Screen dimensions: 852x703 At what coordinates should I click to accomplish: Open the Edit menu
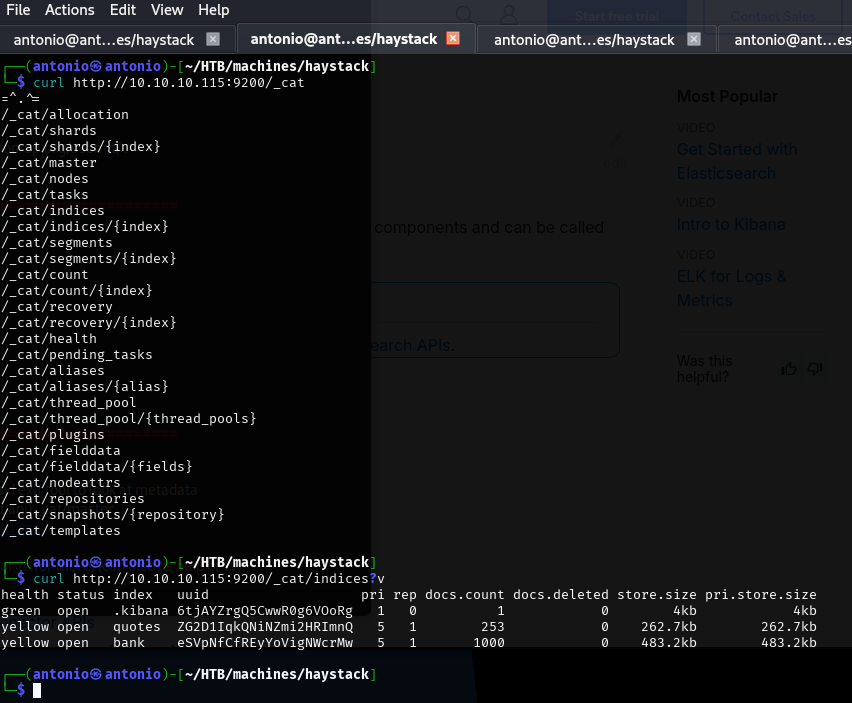[x=123, y=10]
